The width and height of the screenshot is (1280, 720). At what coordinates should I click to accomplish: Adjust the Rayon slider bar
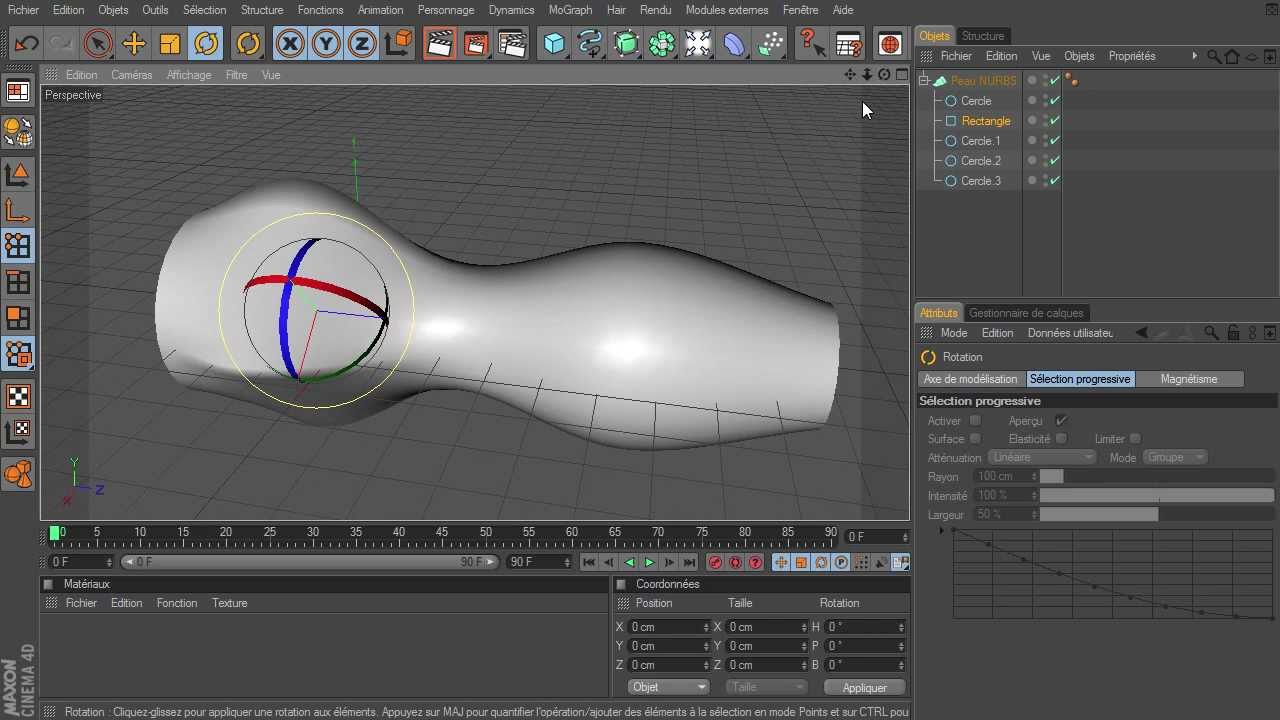[x=1158, y=477]
